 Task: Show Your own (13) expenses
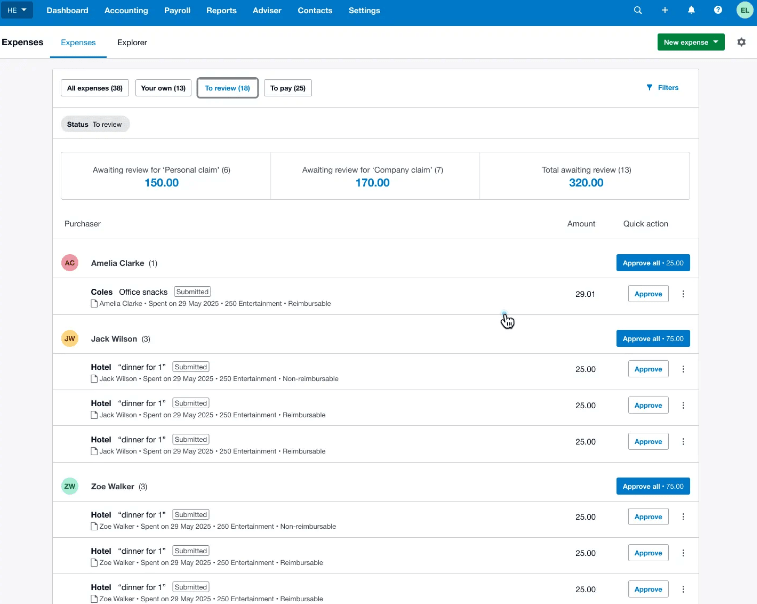click(163, 88)
